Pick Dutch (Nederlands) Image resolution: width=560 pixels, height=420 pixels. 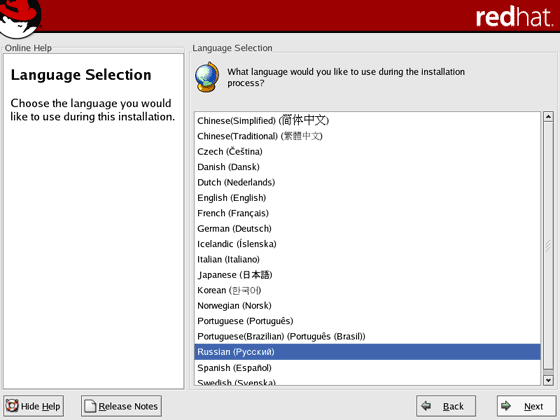(368, 182)
